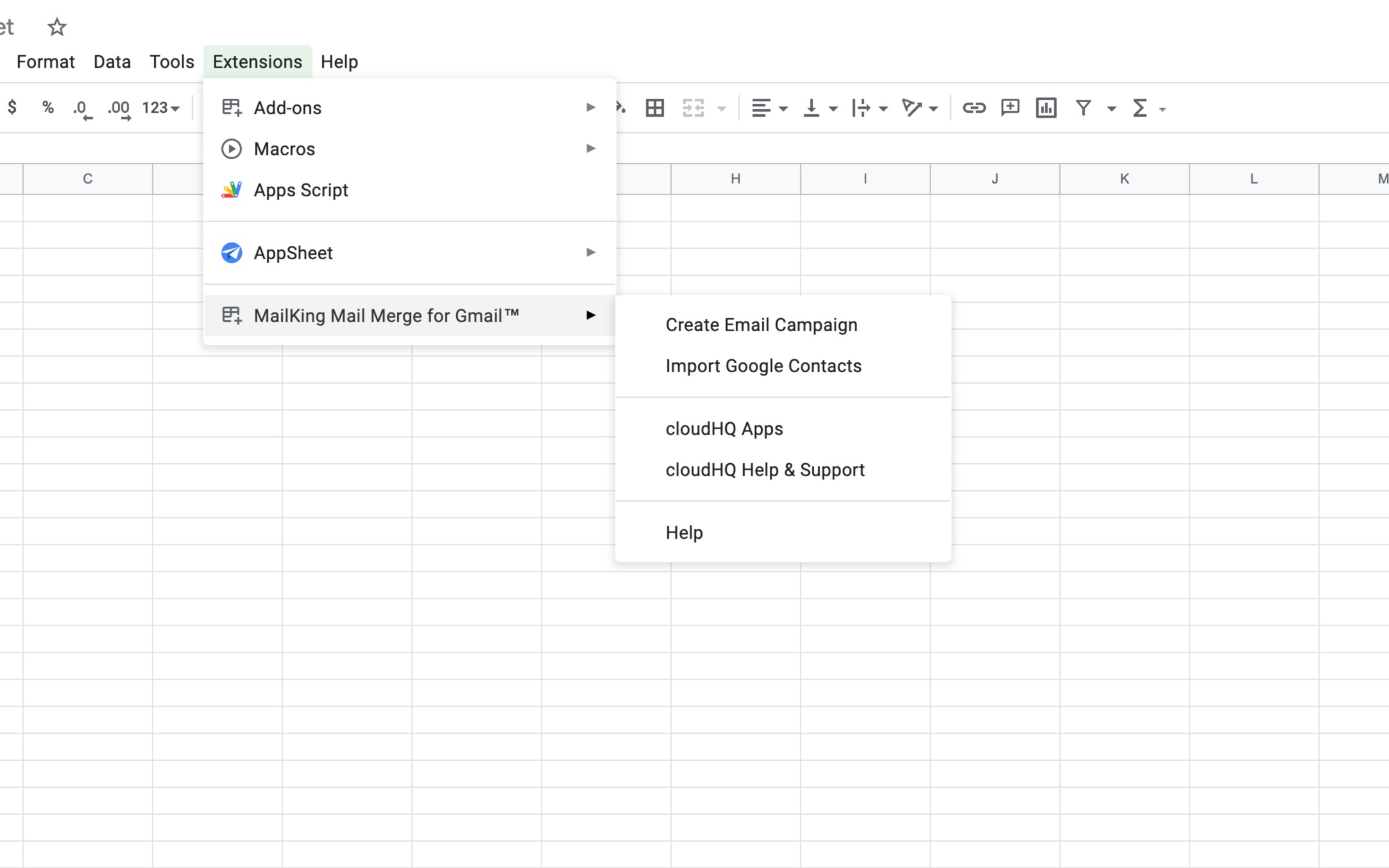Insert a link with the link icon

(974, 108)
